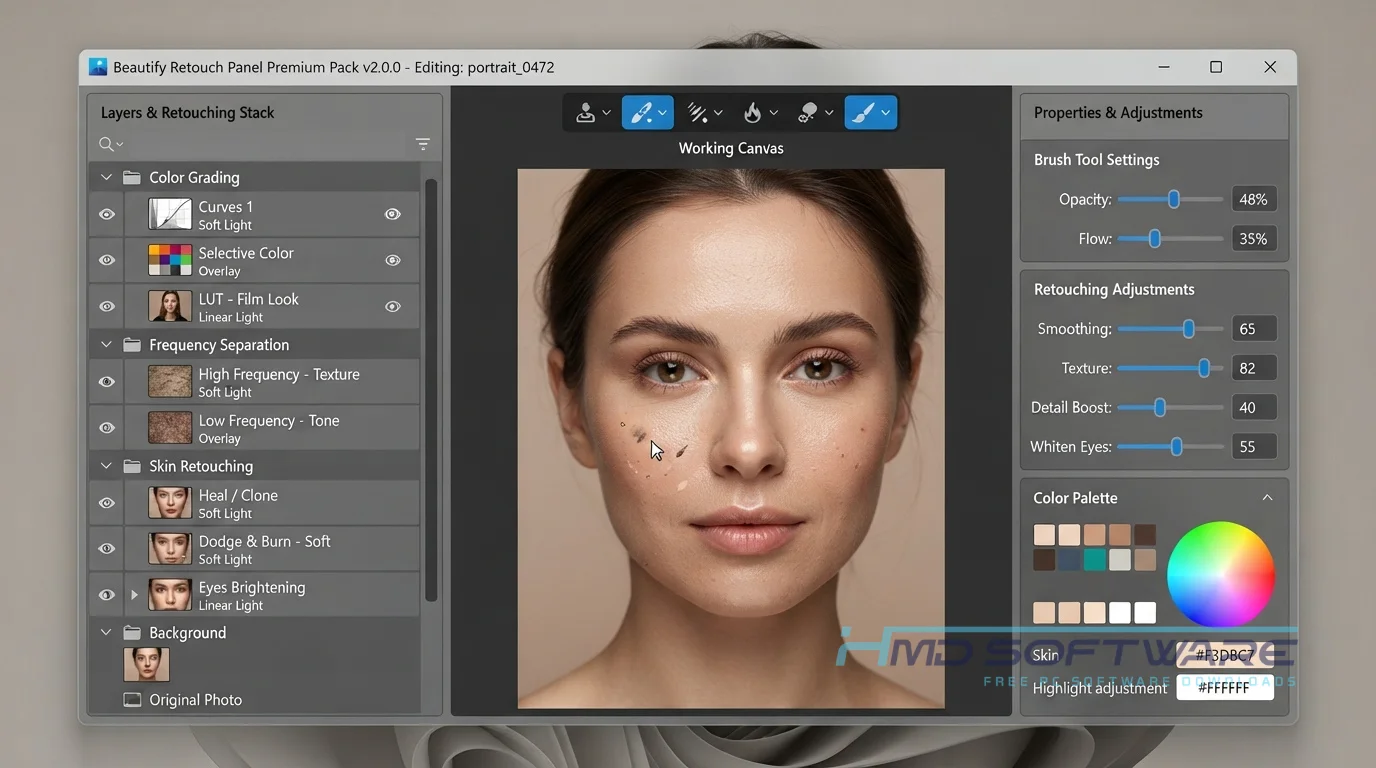
Task: Click the Background group portrait thumbnail
Action: point(146,665)
